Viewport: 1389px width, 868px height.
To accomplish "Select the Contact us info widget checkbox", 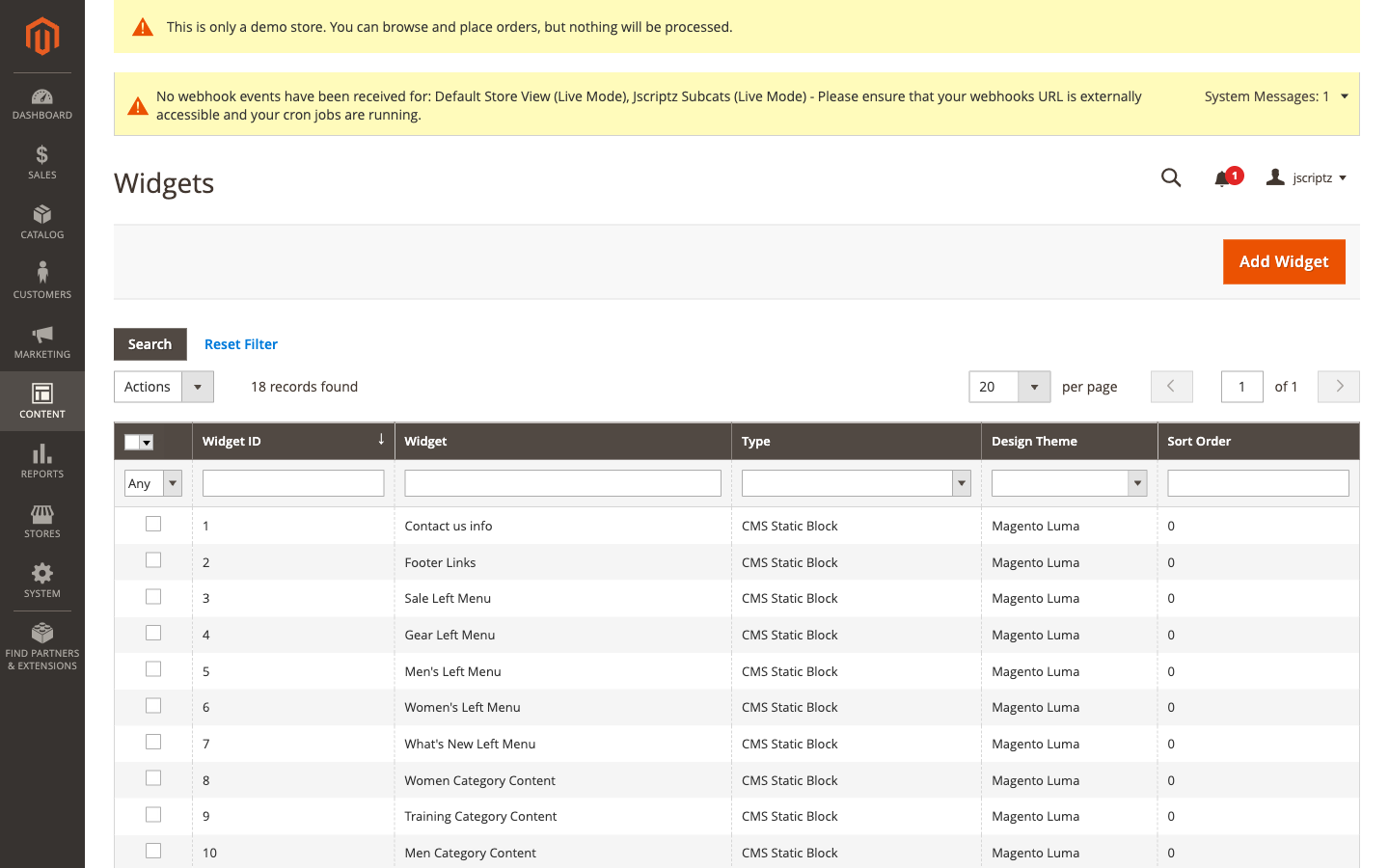I will pyautogui.click(x=152, y=524).
